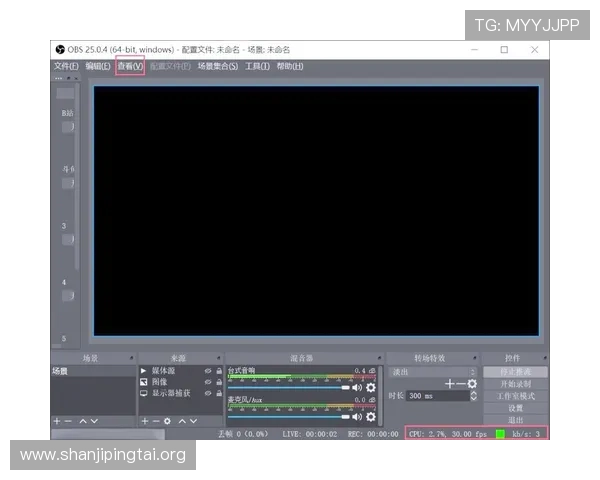Viewport: 600px width, 480px height.
Task: Adjust the 台式音响 volume slider handle
Action: click(x=345, y=388)
